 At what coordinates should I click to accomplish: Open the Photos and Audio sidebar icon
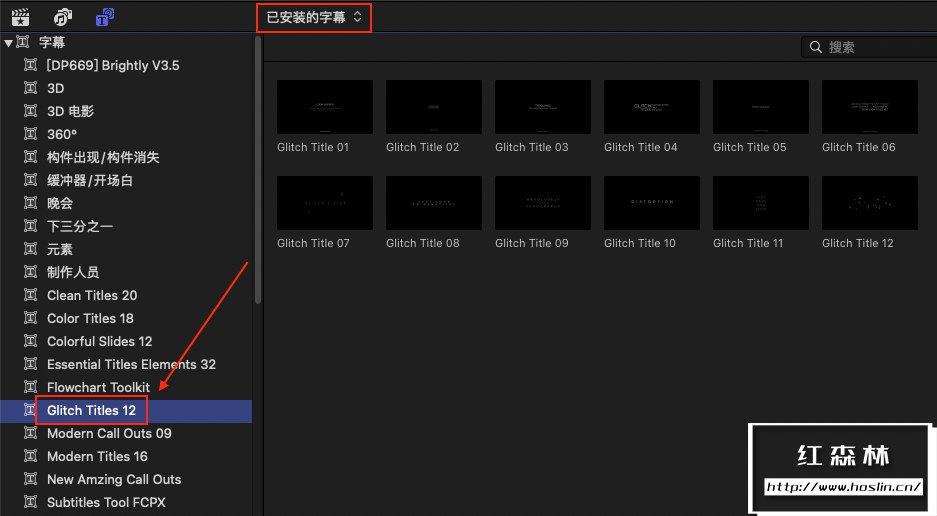[x=63, y=17]
